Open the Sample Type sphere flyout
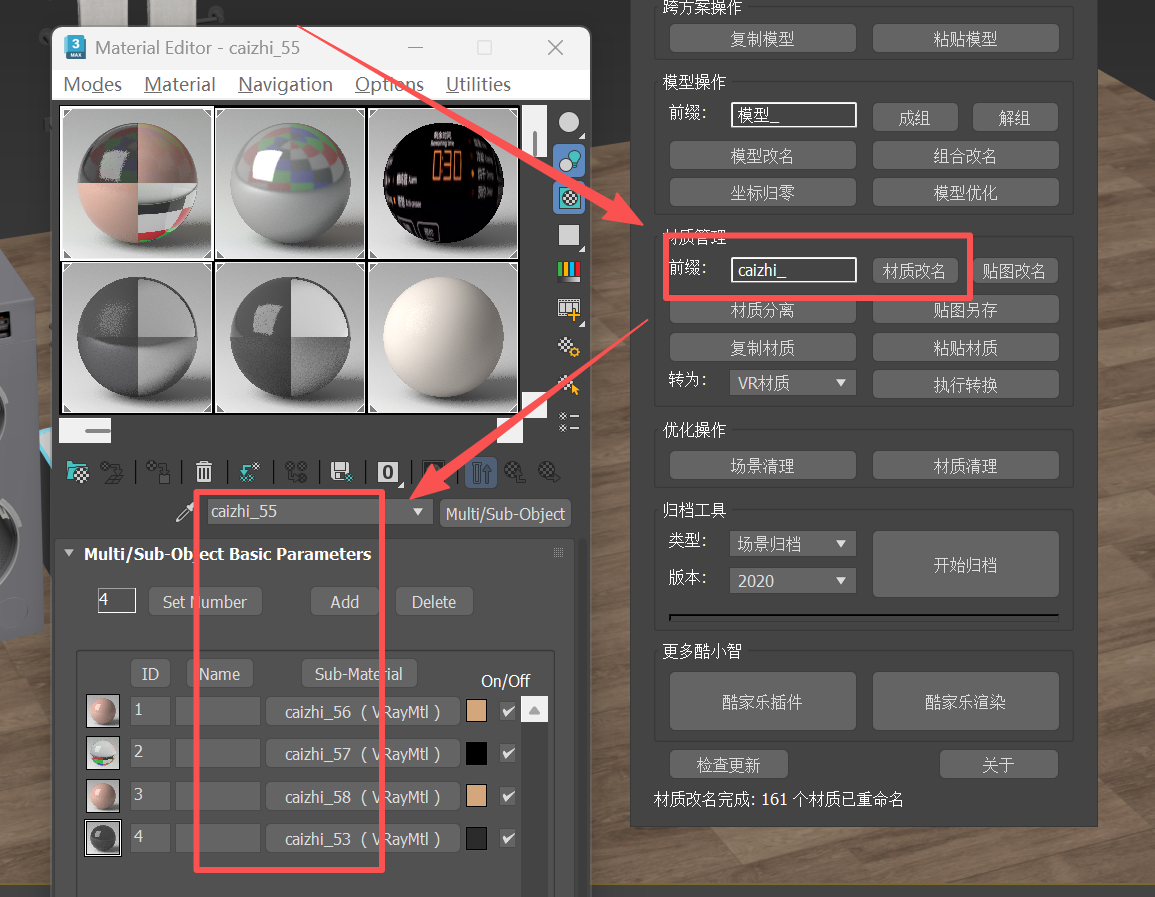This screenshot has height=897, width=1155. 569,123
